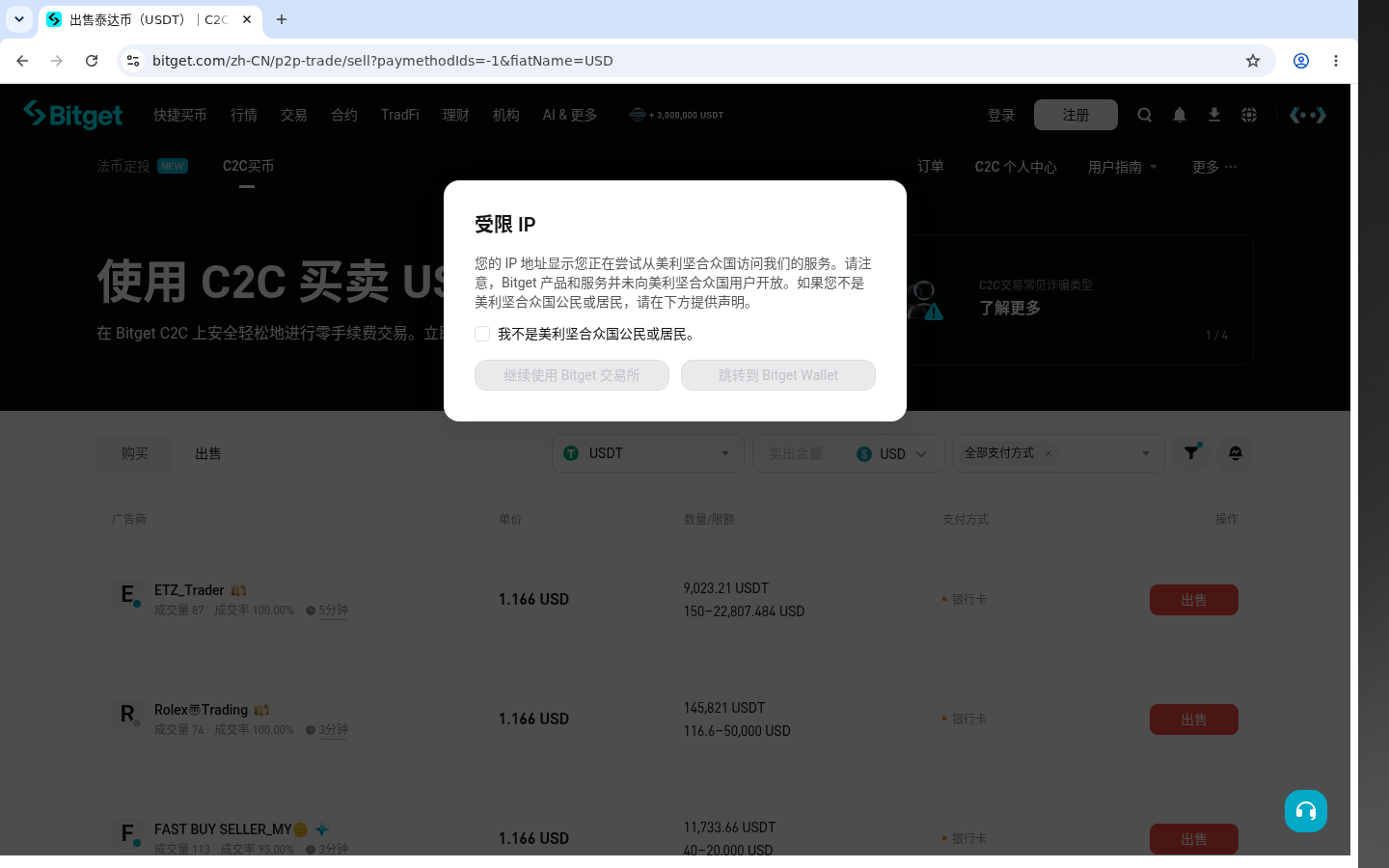Open the tab search dropdown arrow
The width and height of the screenshot is (1389, 868).
pyautogui.click(x=19, y=19)
